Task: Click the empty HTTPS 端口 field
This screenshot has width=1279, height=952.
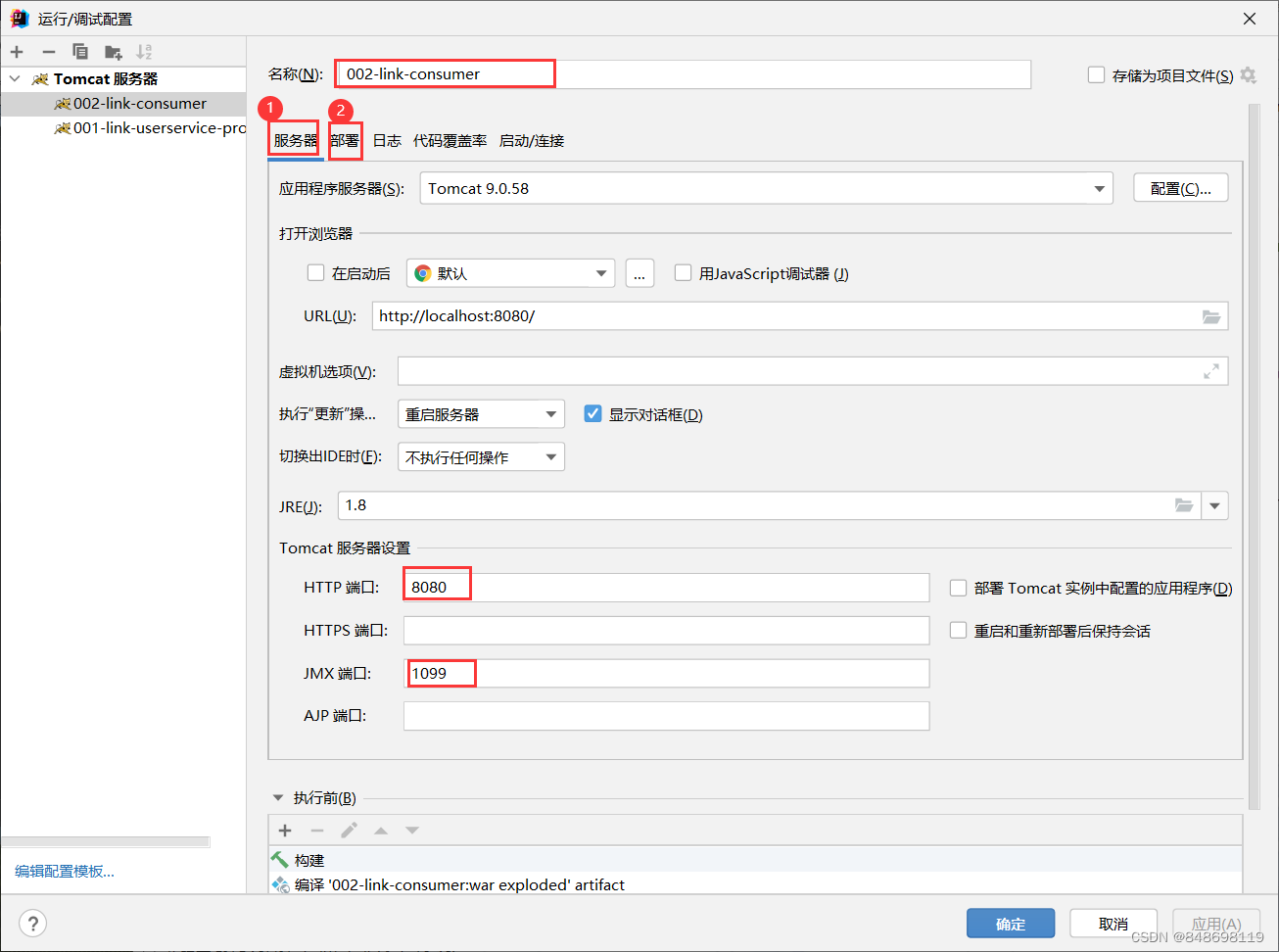Action: point(666,631)
